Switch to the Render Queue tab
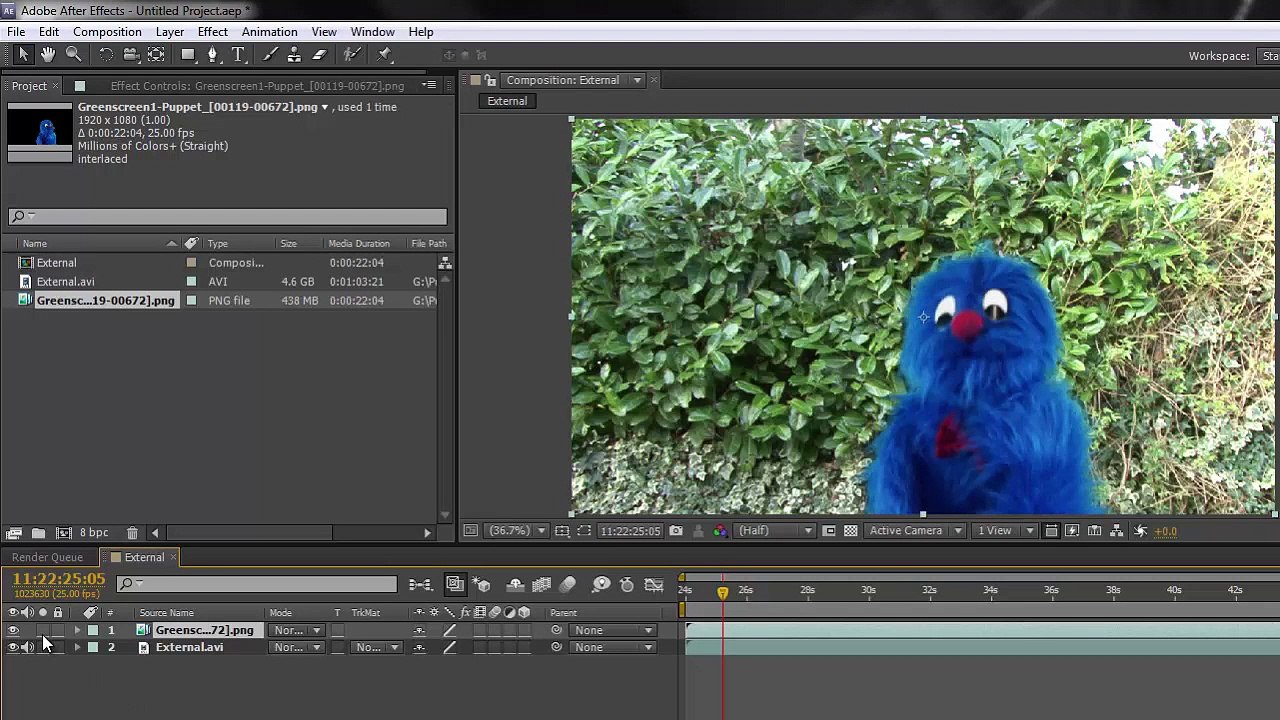Image resolution: width=1280 pixels, height=720 pixels. pyautogui.click(x=47, y=558)
